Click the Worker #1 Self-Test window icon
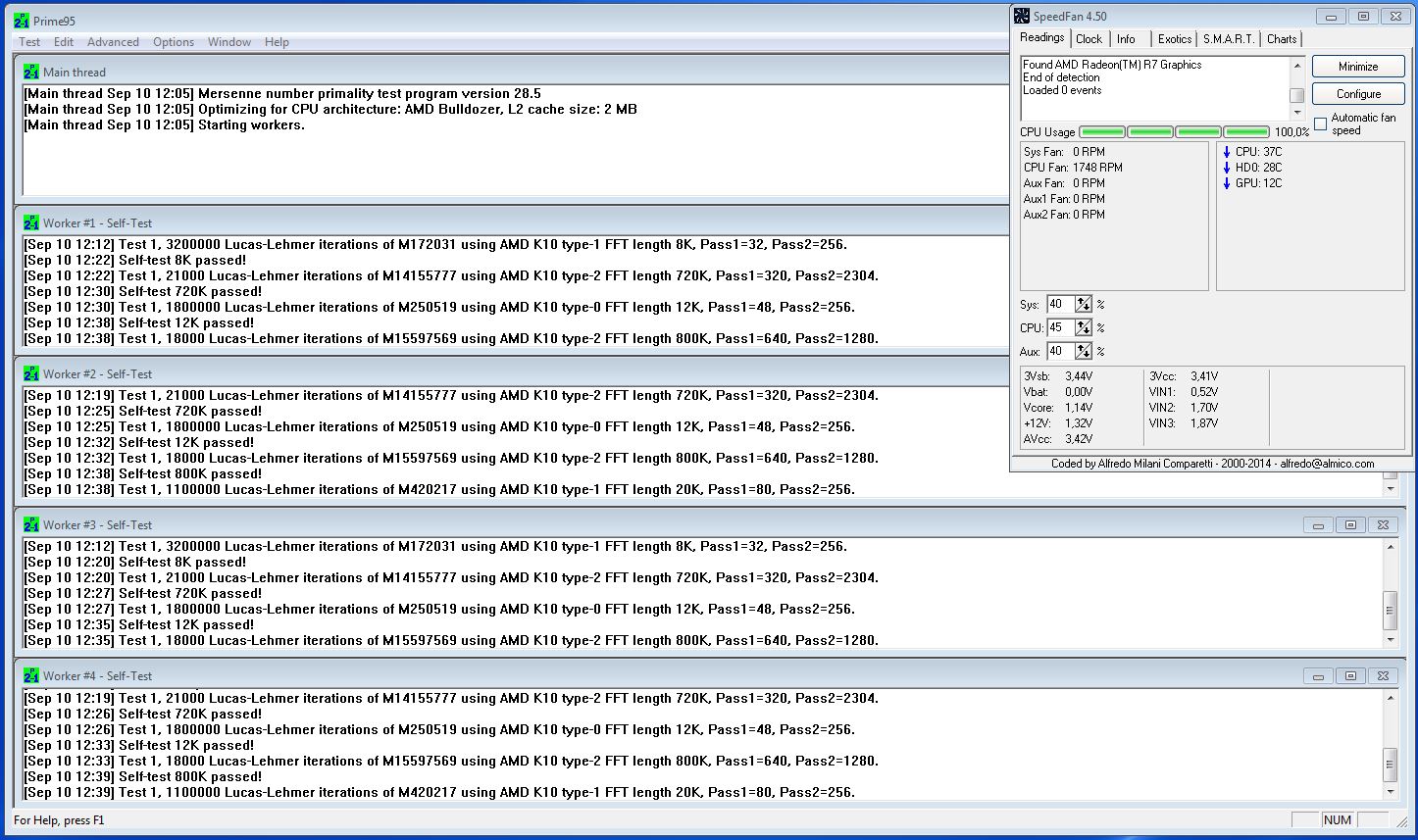The height and width of the screenshot is (840, 1418). [x=31, y=222]
